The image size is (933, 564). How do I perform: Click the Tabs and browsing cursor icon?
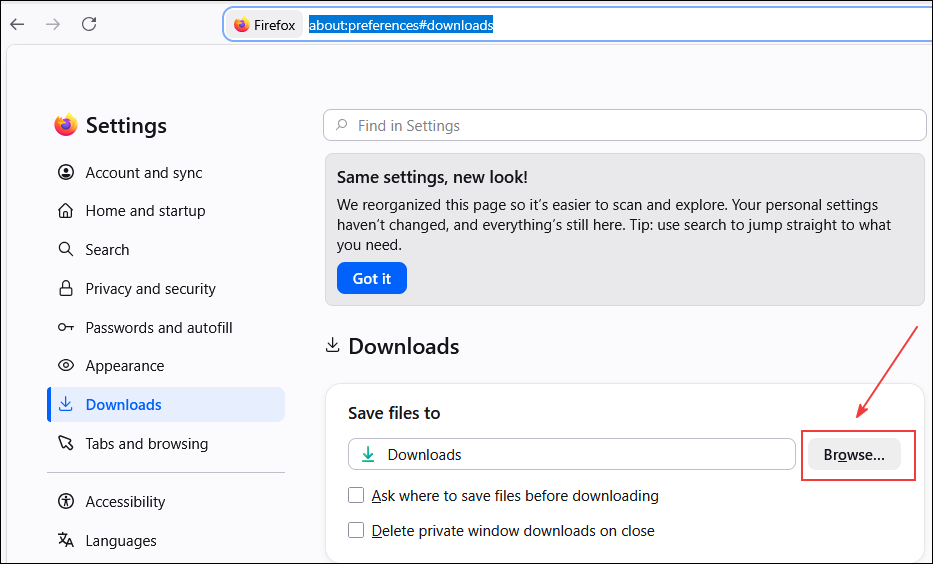65,443
